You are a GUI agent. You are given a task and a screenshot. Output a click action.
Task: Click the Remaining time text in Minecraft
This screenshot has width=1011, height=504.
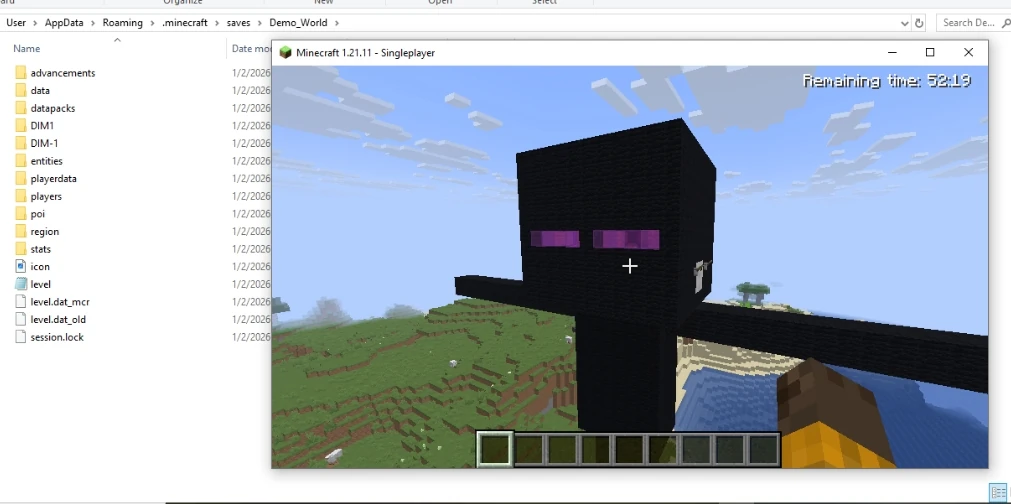pos(887,81)
